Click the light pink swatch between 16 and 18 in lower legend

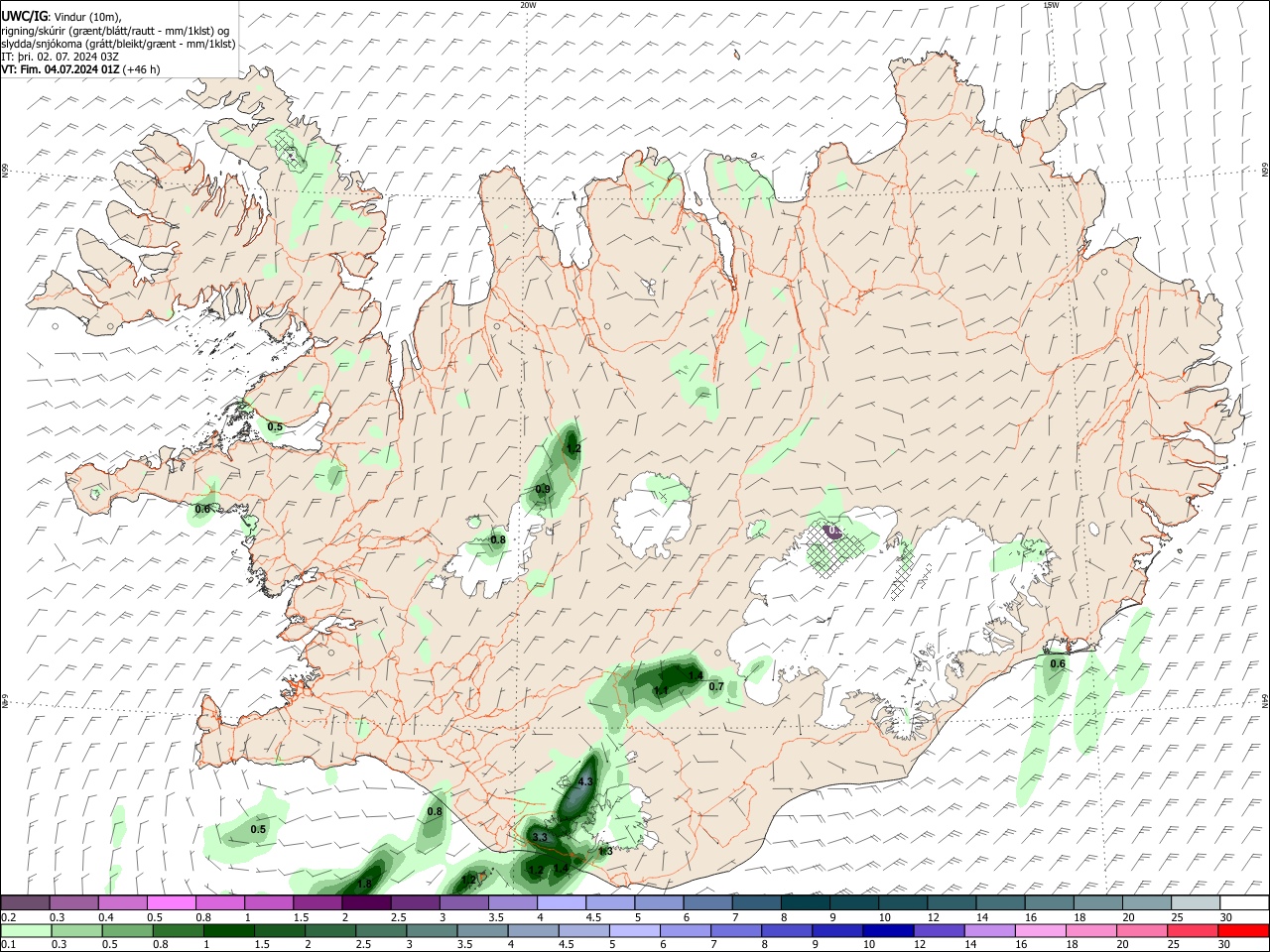click(x=1041, y=931)
